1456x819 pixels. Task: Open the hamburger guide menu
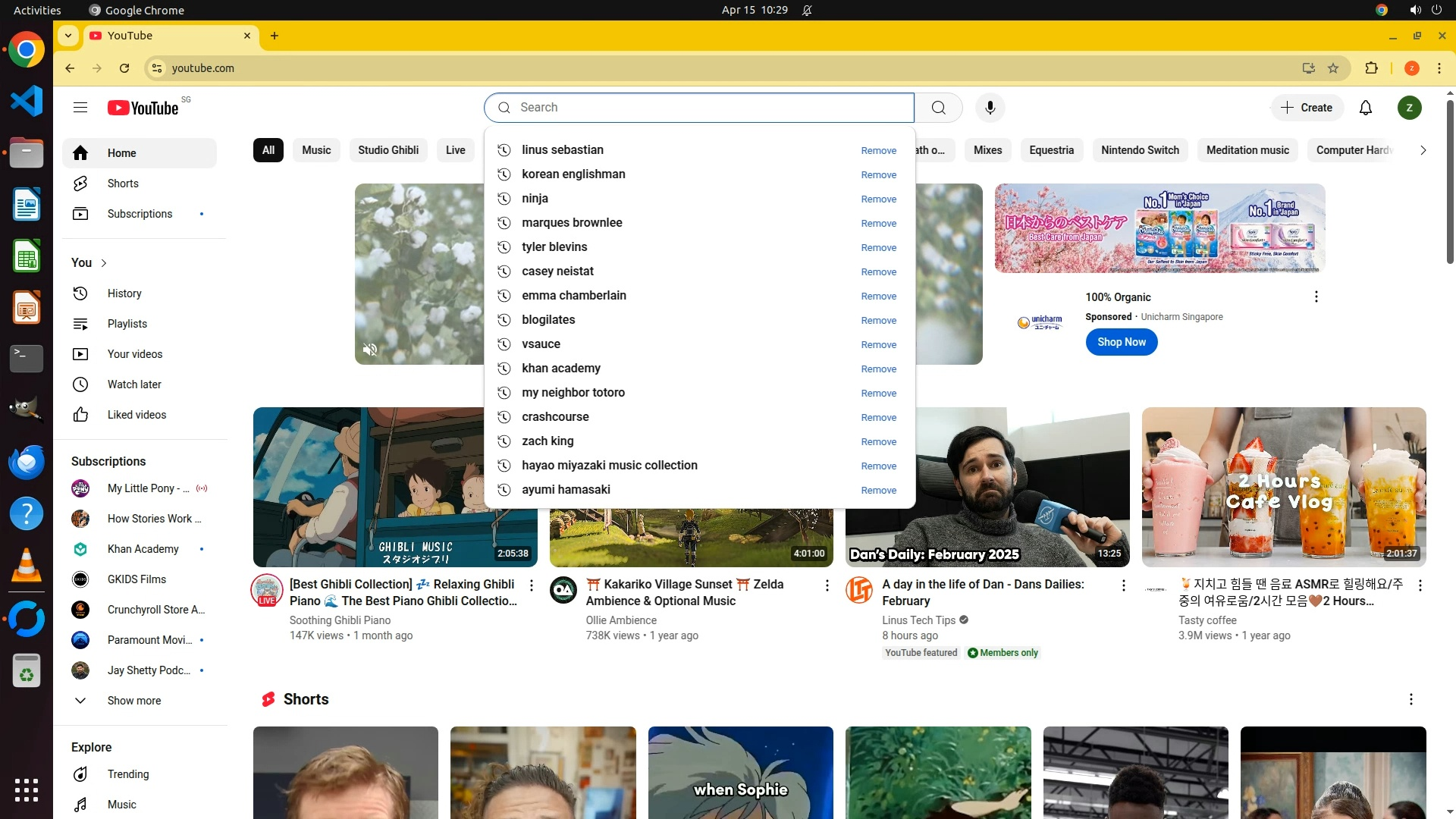point(80,108)
